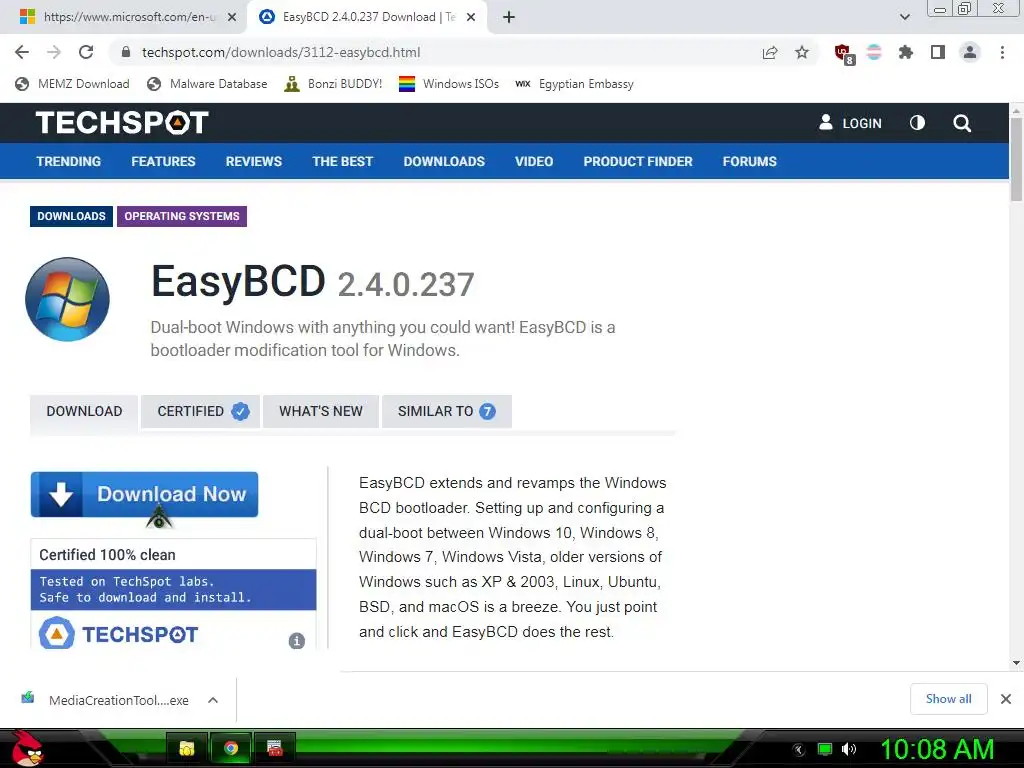1024x768 pixels.
Task: Open THE BEST menu
Action: (342, 161)
